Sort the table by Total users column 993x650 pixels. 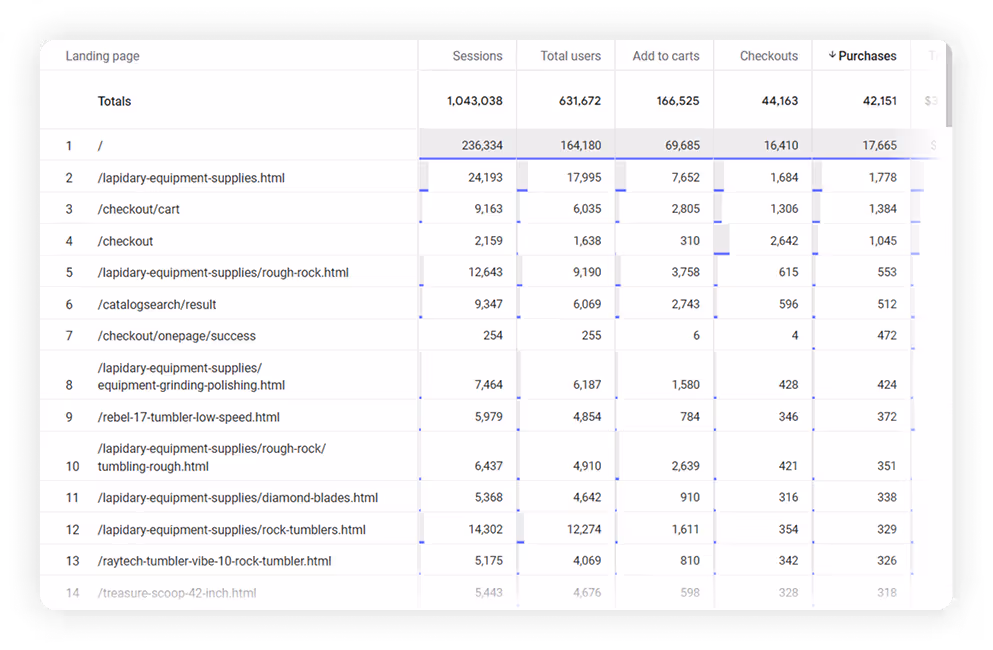click(571, 56)
